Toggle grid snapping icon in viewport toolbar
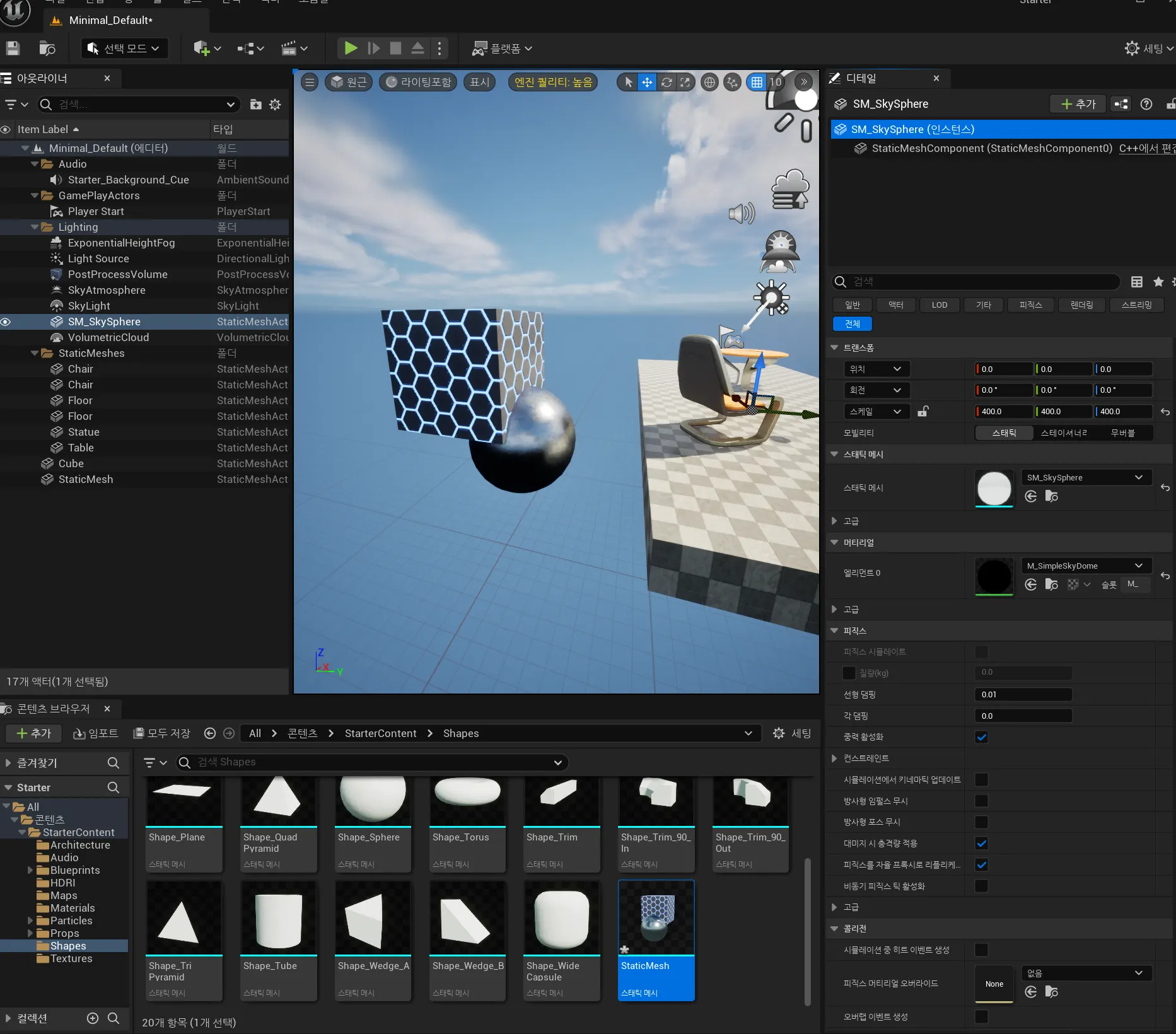 click(x=757, y=82)
